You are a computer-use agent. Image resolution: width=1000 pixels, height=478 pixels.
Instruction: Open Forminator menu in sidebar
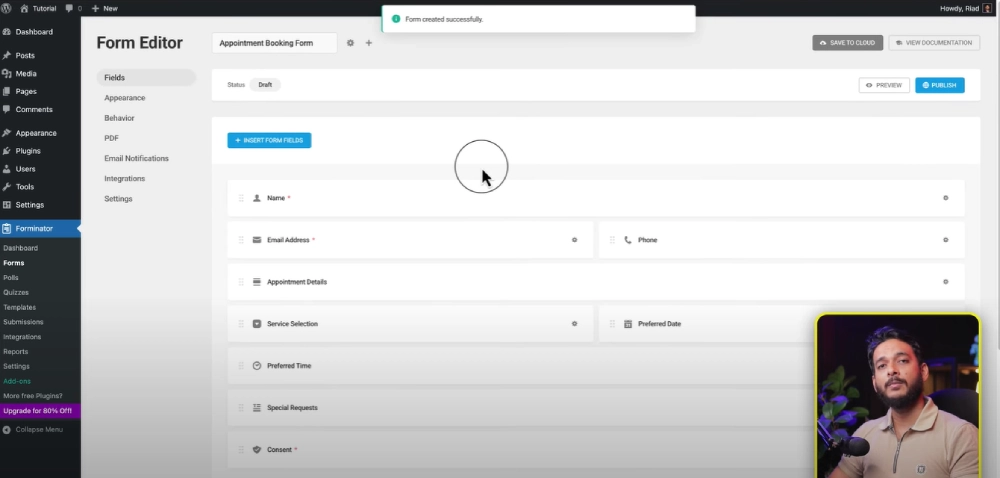click(40, 229)
